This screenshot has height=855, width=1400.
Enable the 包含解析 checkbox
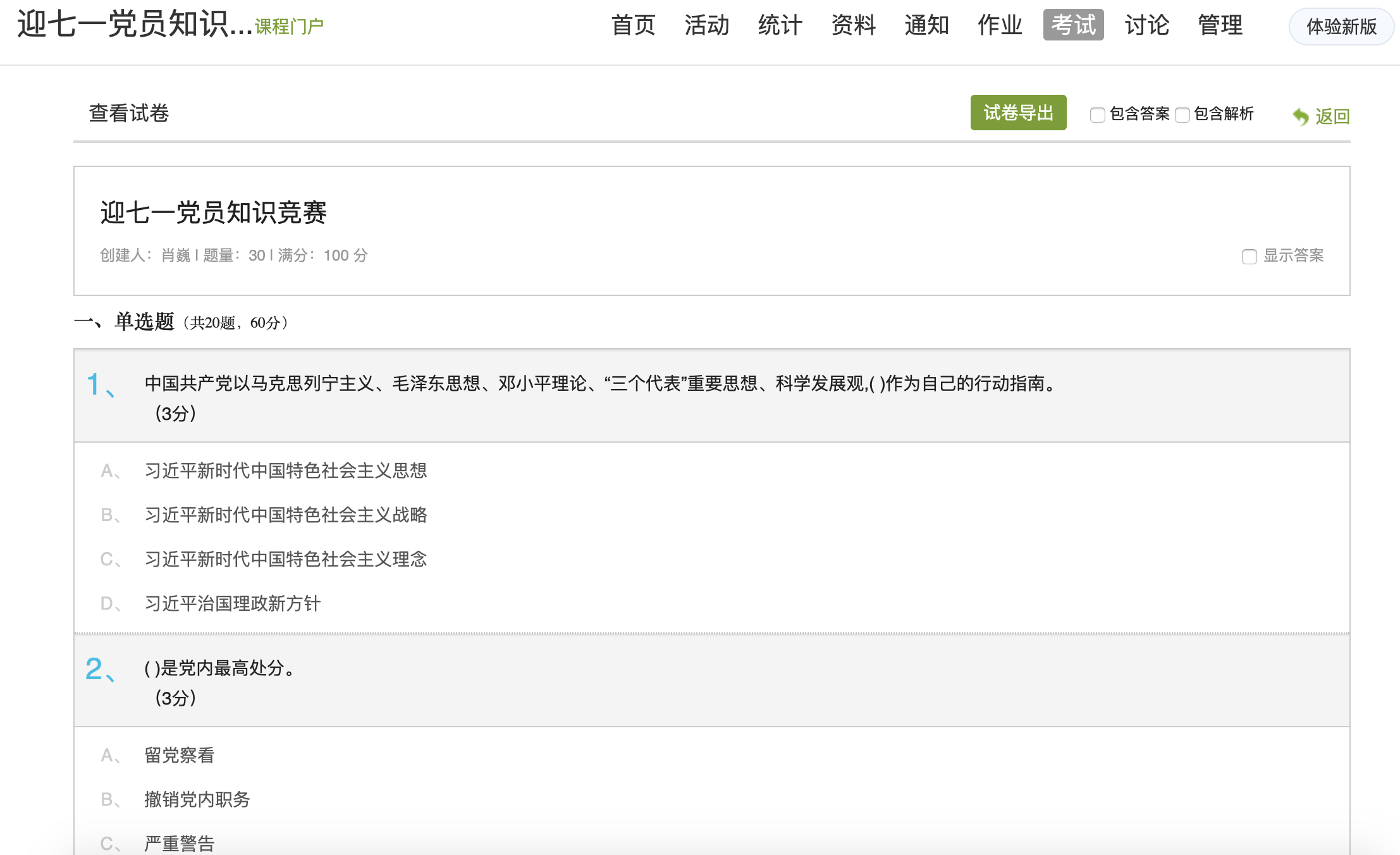pos(1182,115)
